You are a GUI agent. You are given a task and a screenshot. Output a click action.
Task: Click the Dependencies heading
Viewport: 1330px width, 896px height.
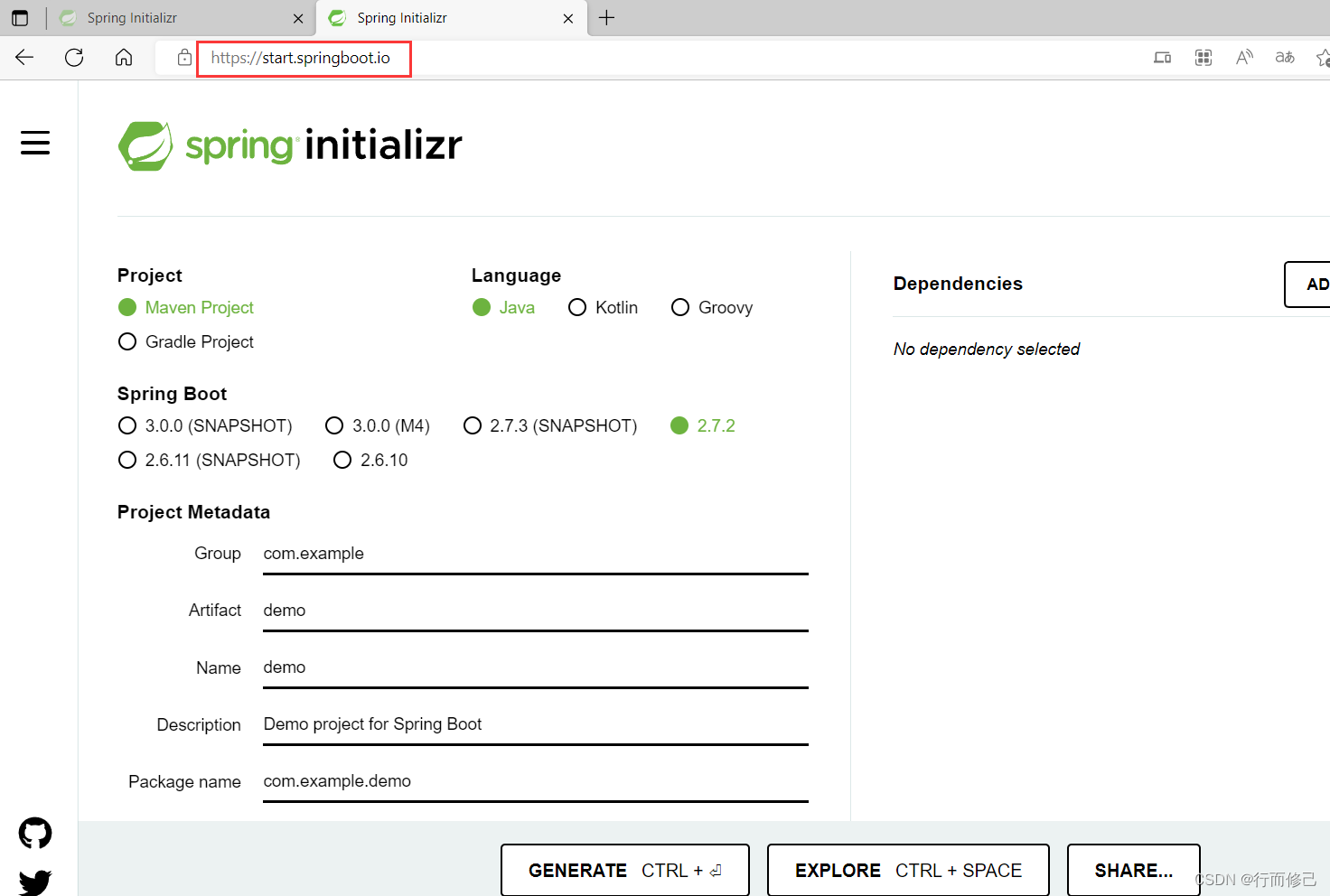click(958, 284)
